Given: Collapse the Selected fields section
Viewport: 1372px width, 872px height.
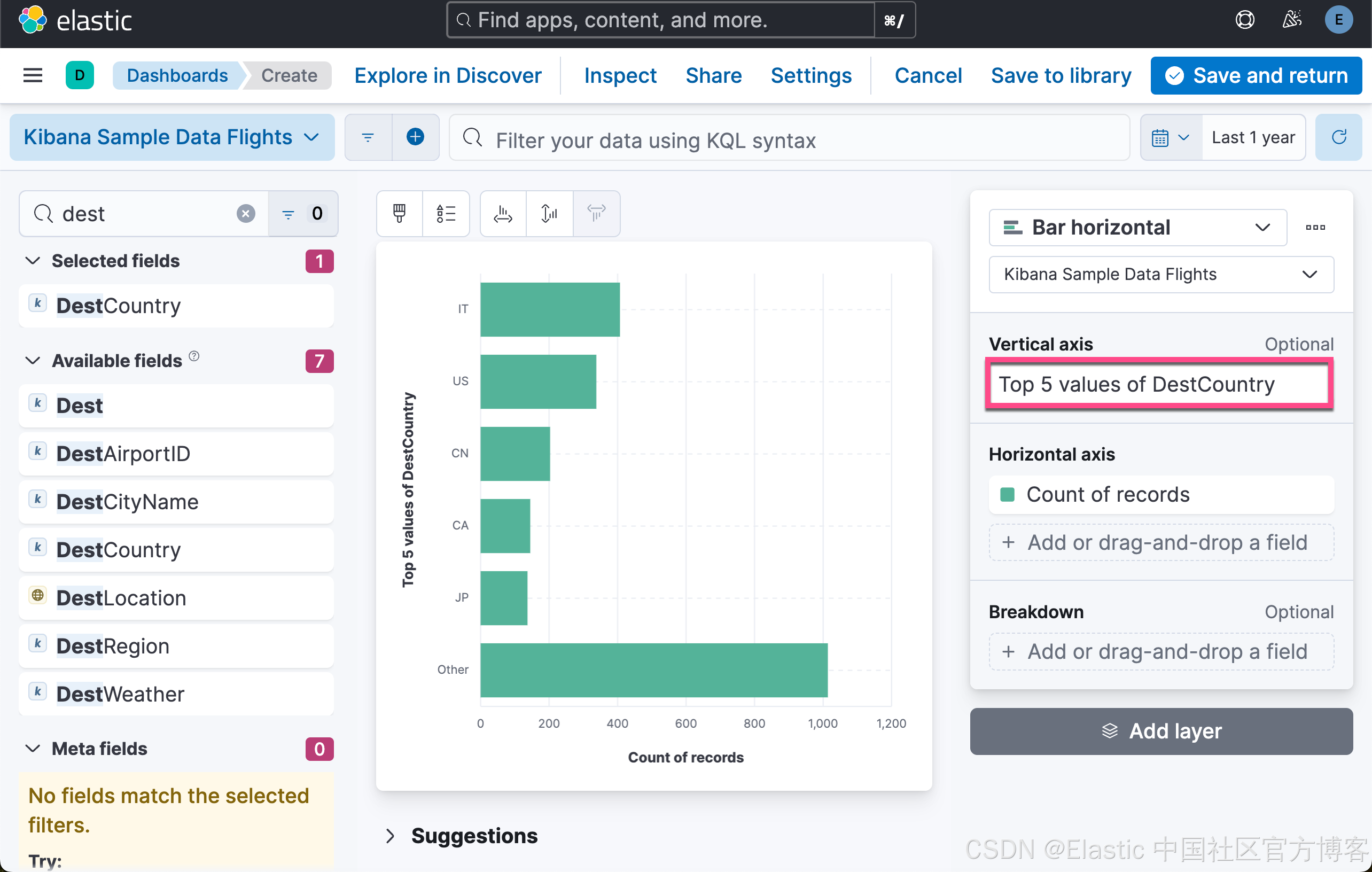Looking at the screenshot, I should coord(33,260).
